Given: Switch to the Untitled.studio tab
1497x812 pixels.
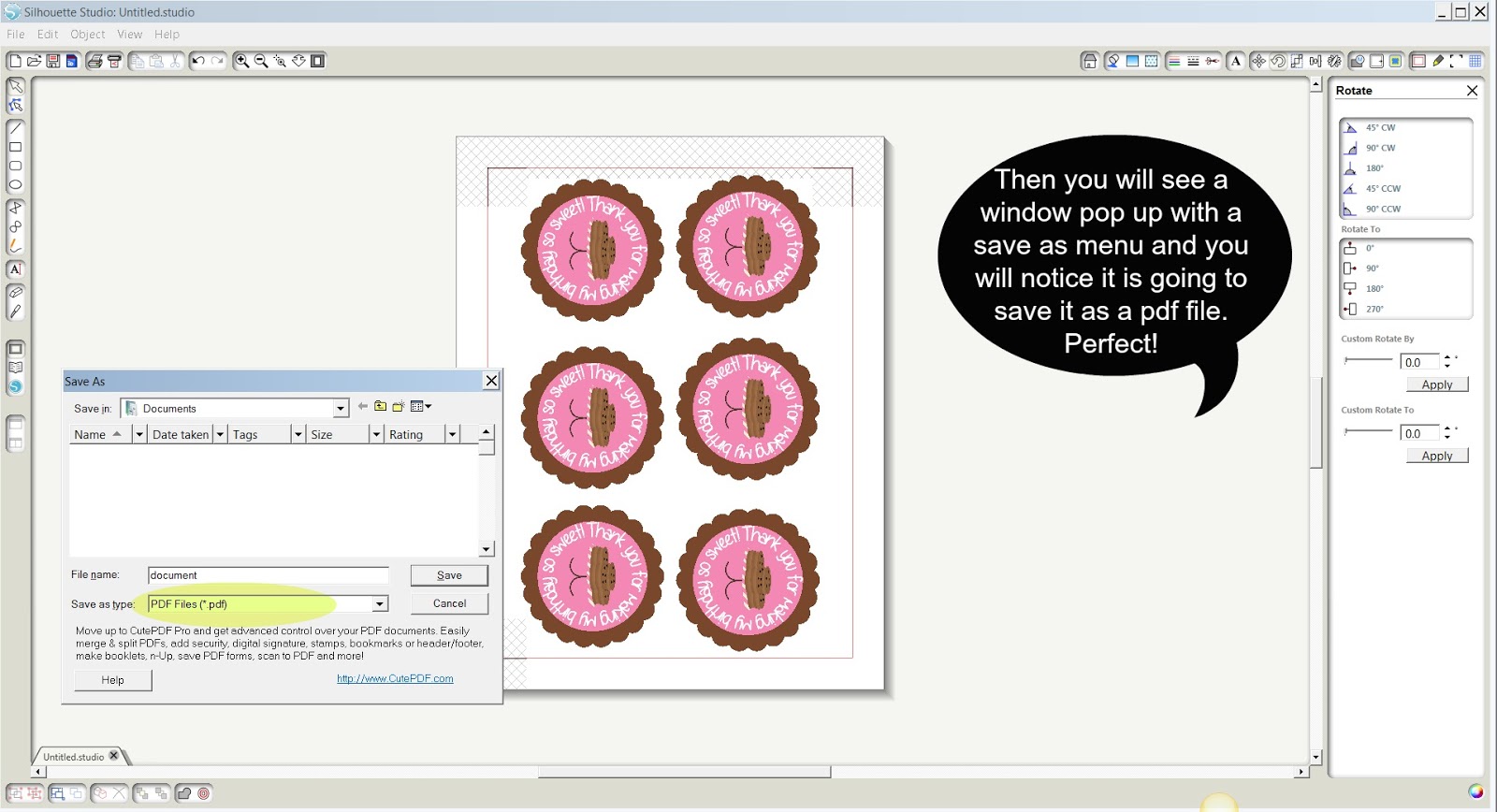Looking at the screenshot, I should [74, 757].
